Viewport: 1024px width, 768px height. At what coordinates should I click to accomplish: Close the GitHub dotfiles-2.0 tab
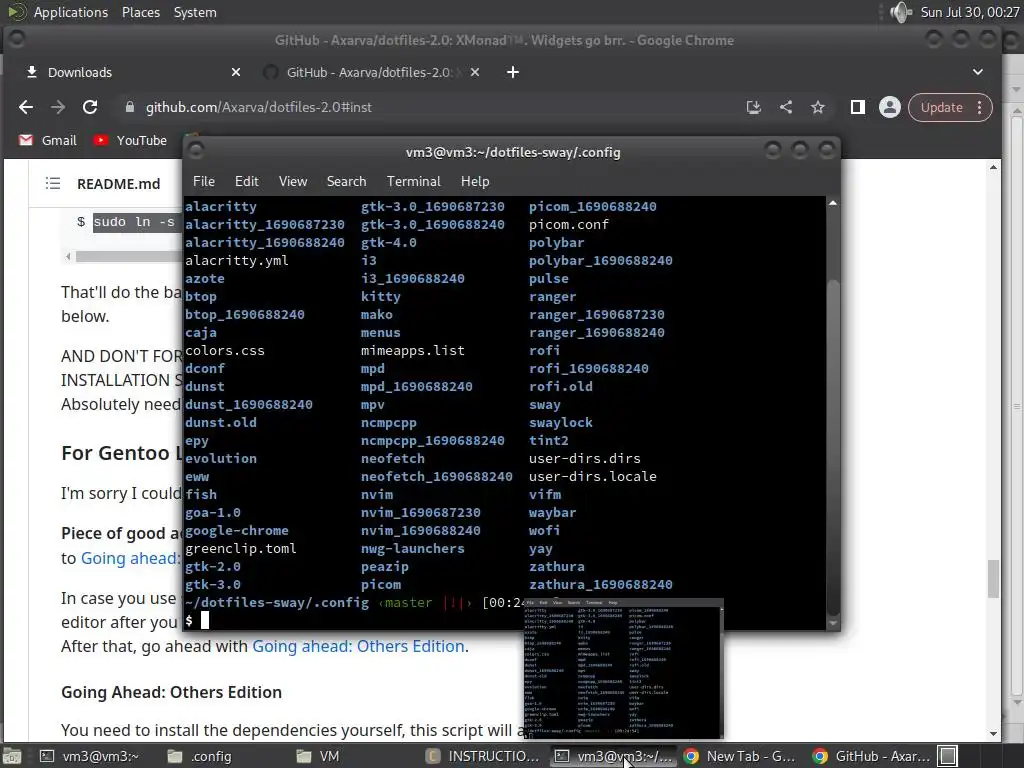(475, 72)
